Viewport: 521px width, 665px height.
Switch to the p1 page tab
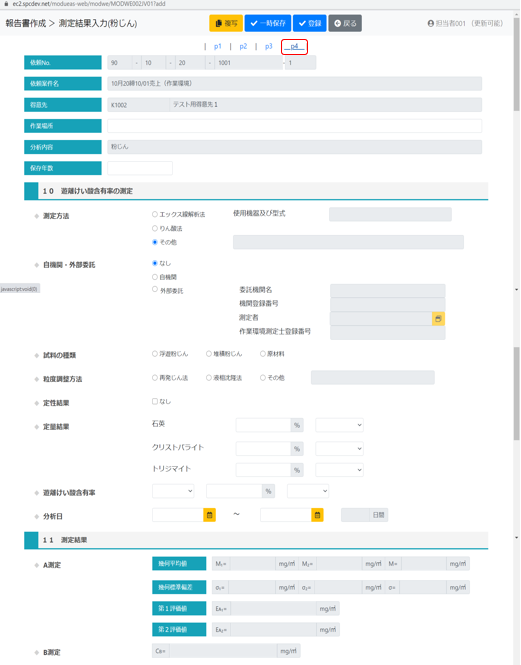[218, 46]
